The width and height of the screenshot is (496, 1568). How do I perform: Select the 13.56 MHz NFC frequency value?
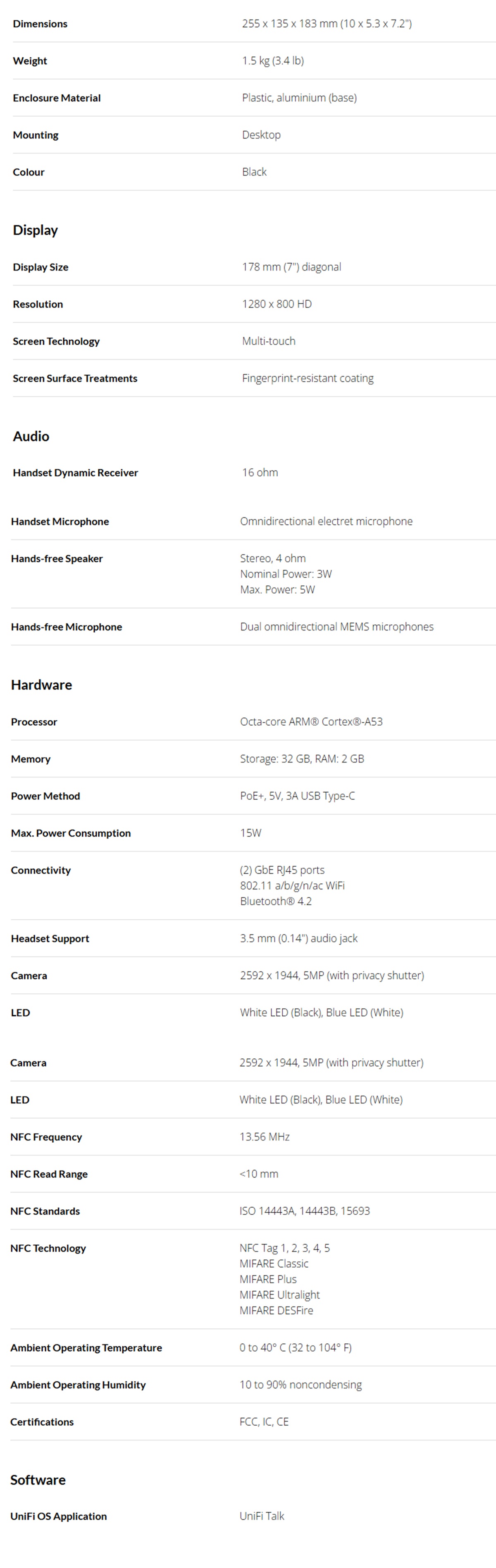click(265, 1137)
